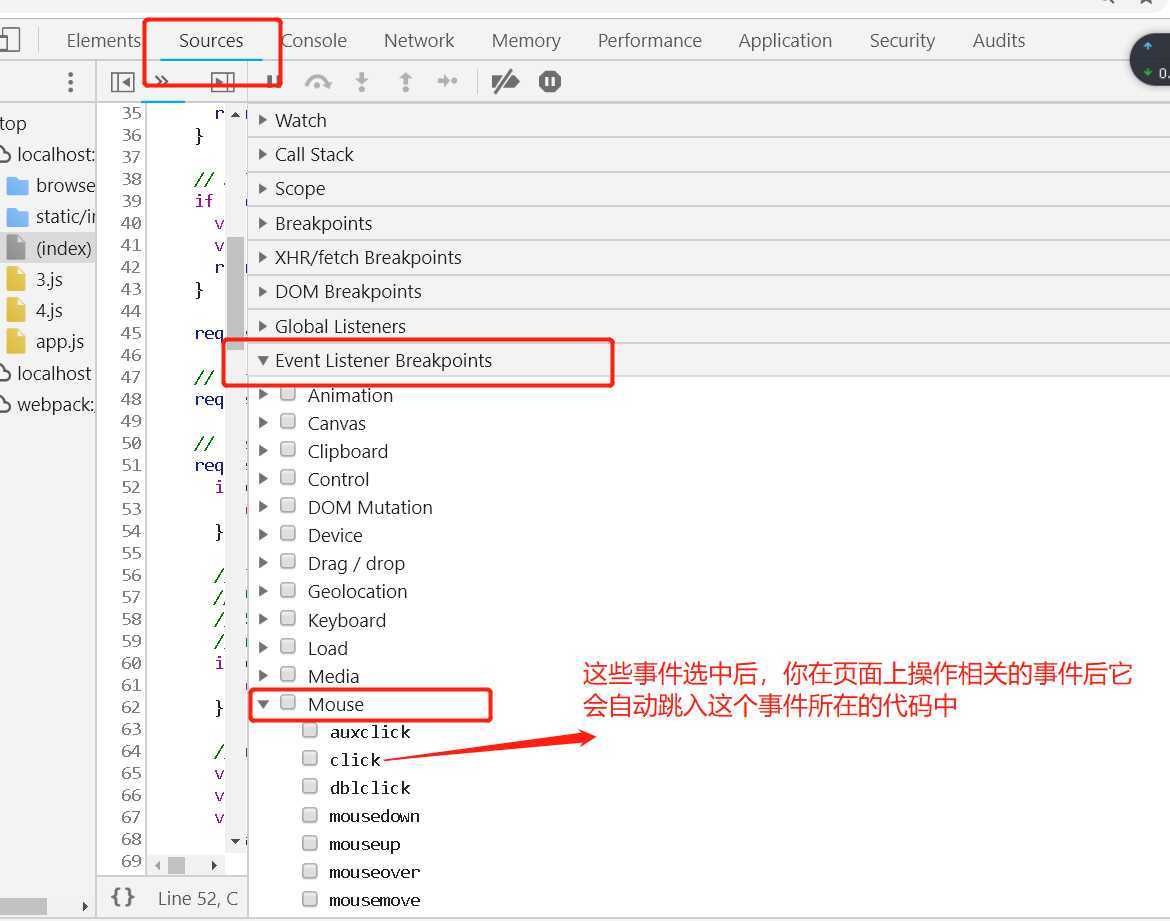Viewport: 1170px width, 921px height.
Task: Click the step into function icon
Action: pos(362,81)
